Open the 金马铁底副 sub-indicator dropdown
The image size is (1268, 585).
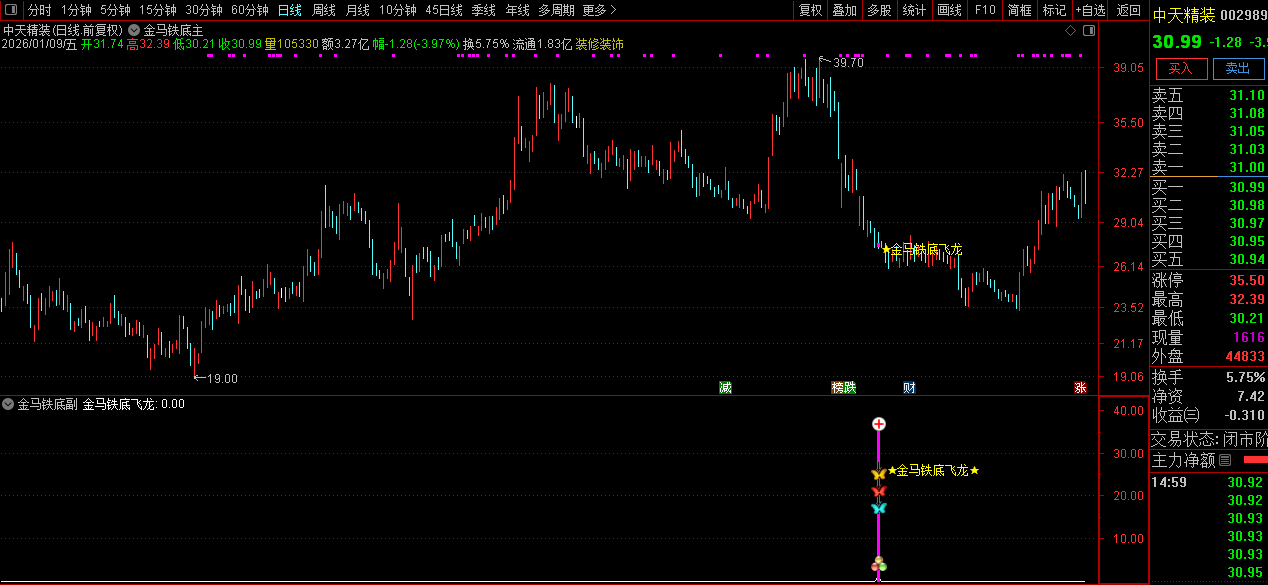(x=9, y=405)
